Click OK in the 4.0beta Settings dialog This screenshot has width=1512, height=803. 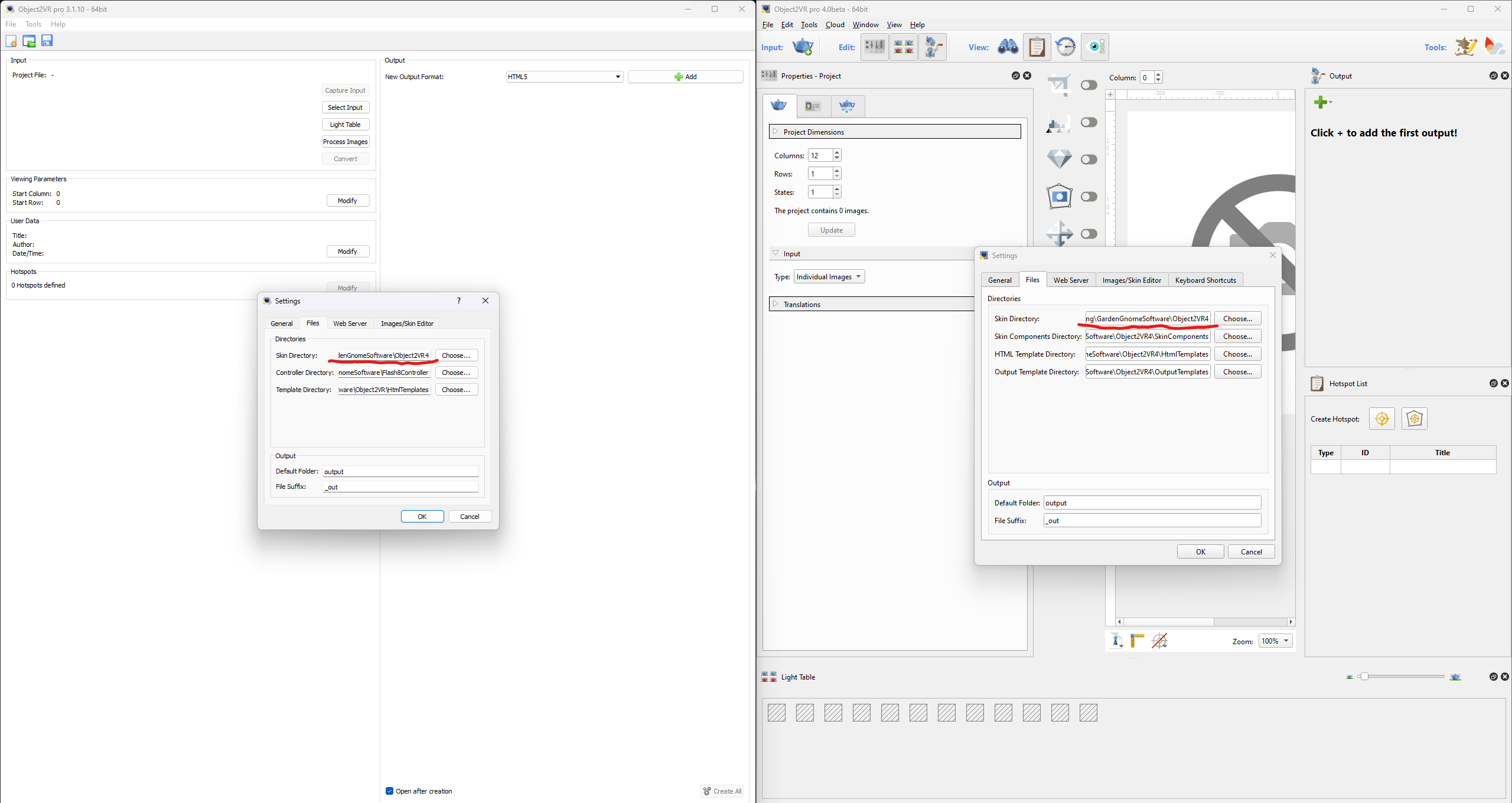click(x=1201, y=551)
